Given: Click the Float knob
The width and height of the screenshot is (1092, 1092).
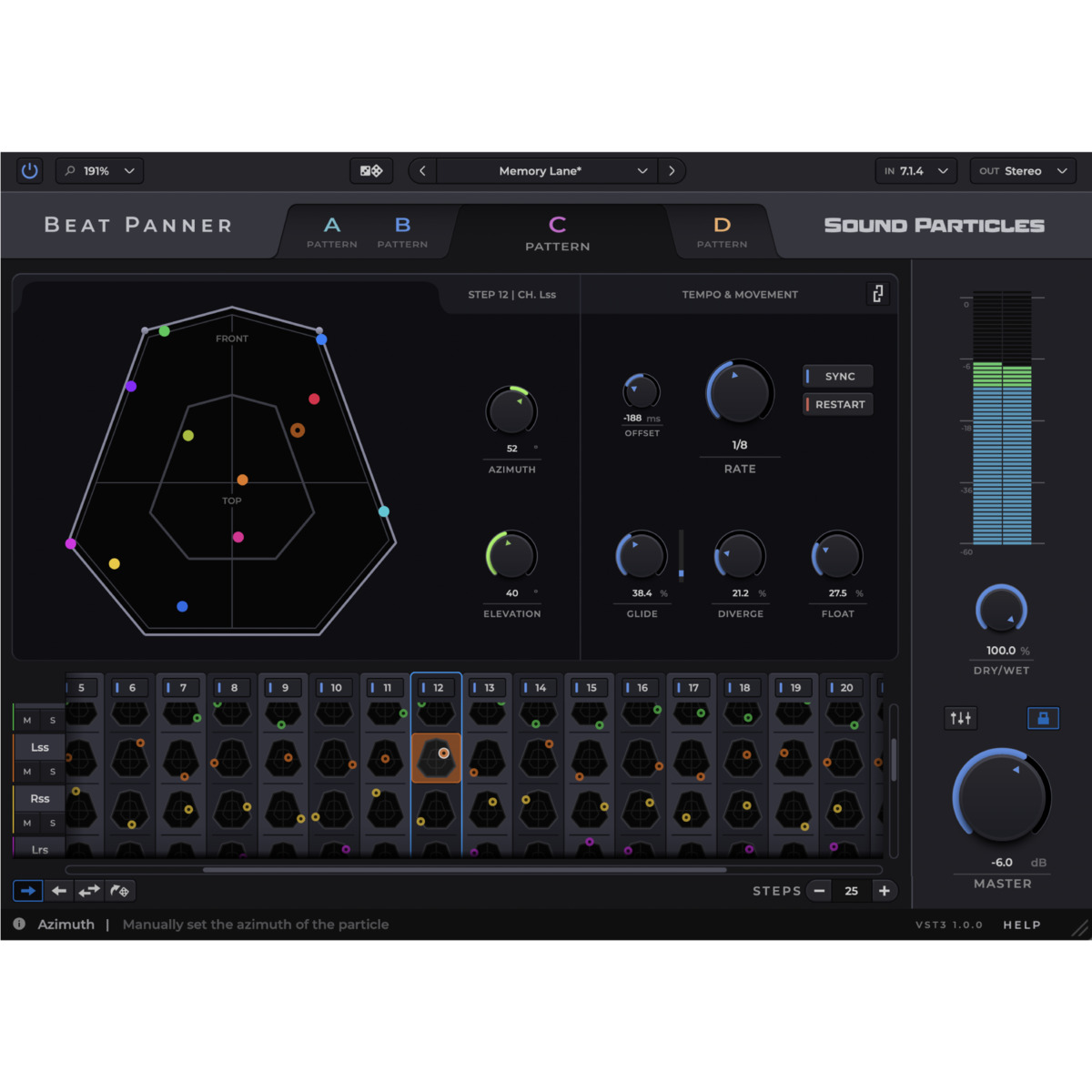Looking at the screenshot, I should click(x=837, y=555).
